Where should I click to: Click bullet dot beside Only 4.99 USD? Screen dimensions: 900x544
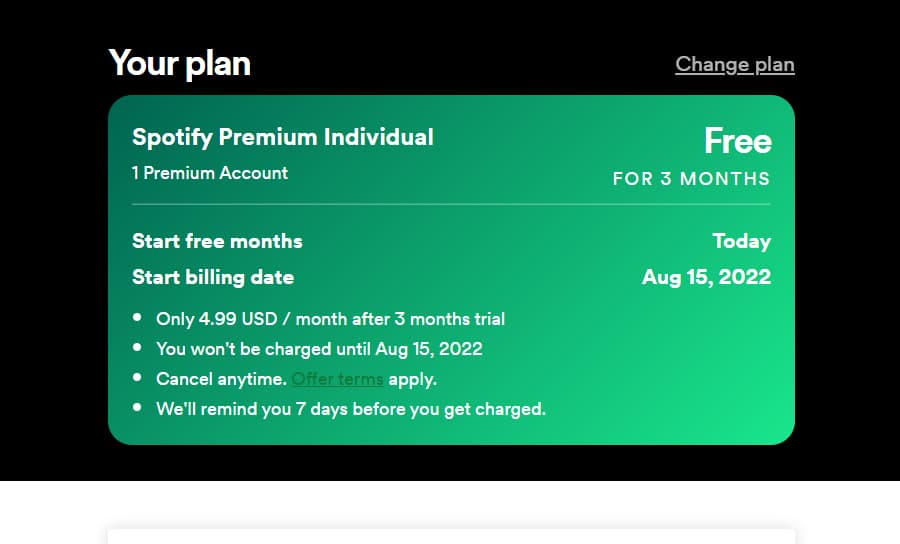[137, 317]
